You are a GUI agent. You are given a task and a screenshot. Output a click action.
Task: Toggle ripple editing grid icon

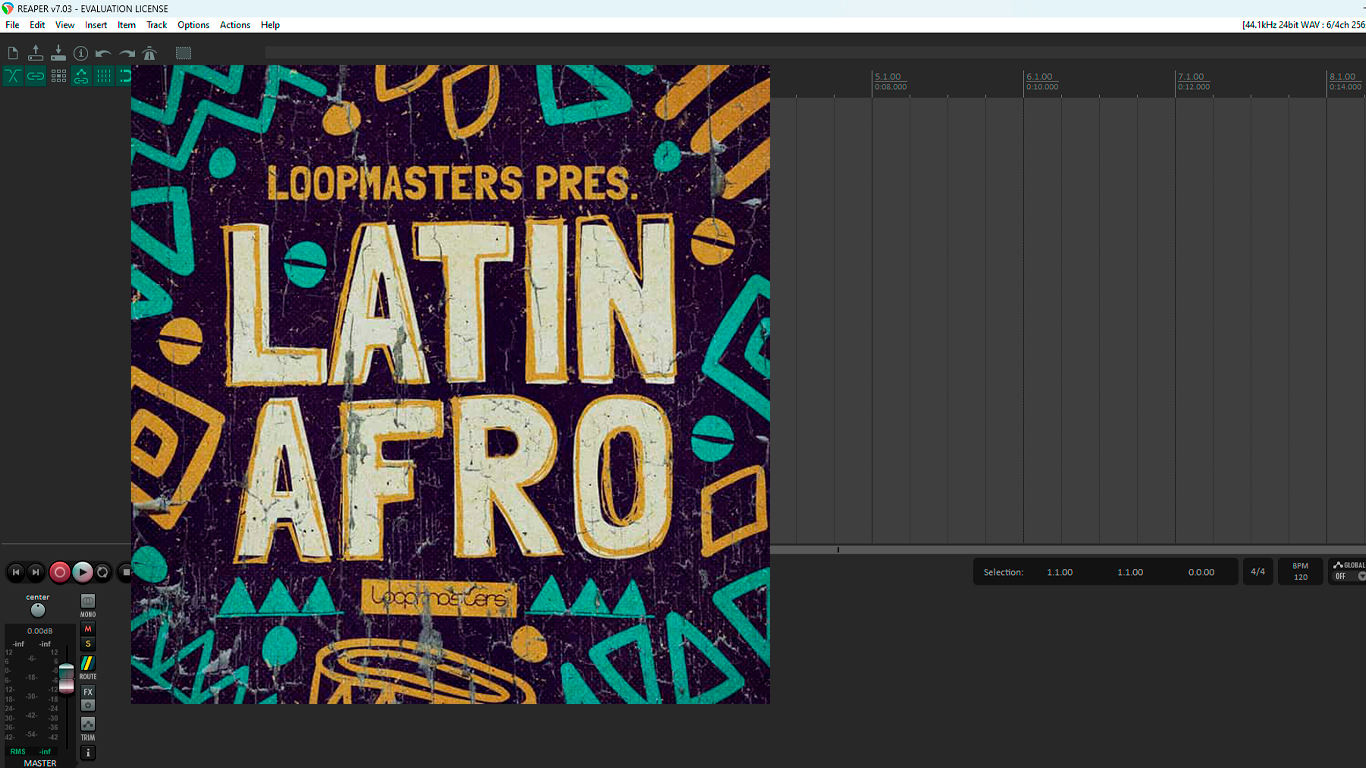pos(58,76)
